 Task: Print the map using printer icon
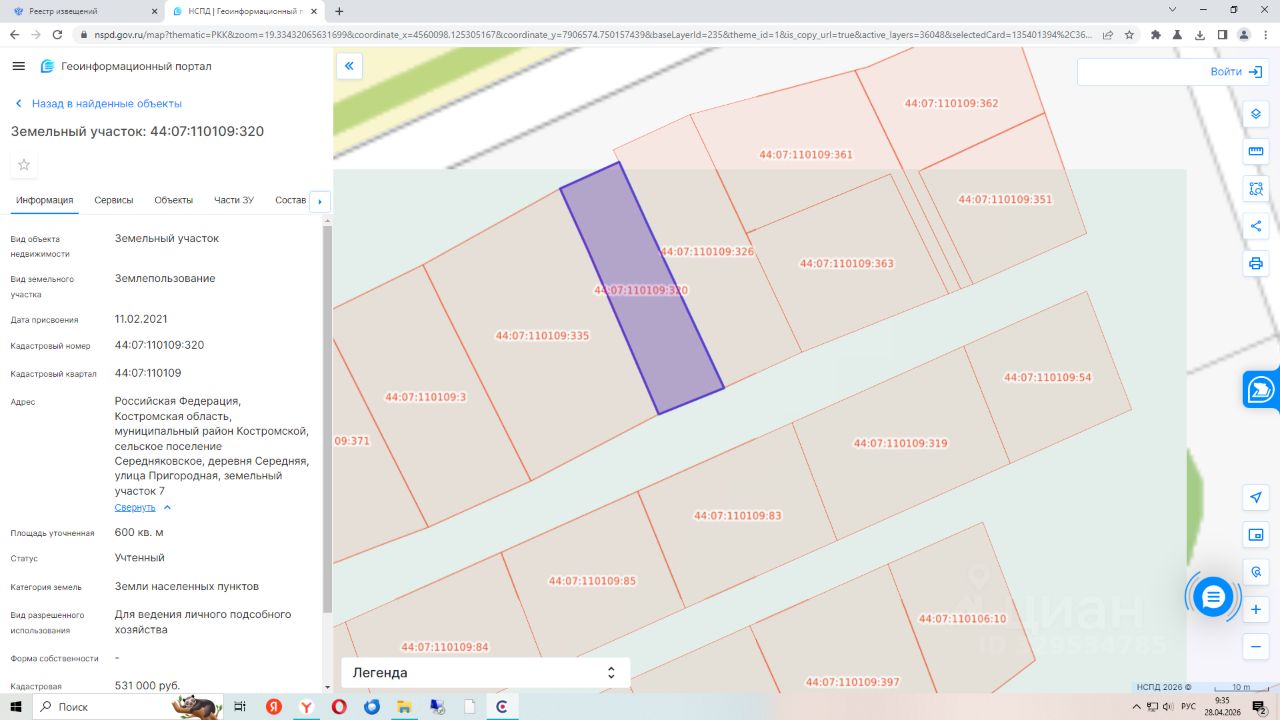(1256, 264)
